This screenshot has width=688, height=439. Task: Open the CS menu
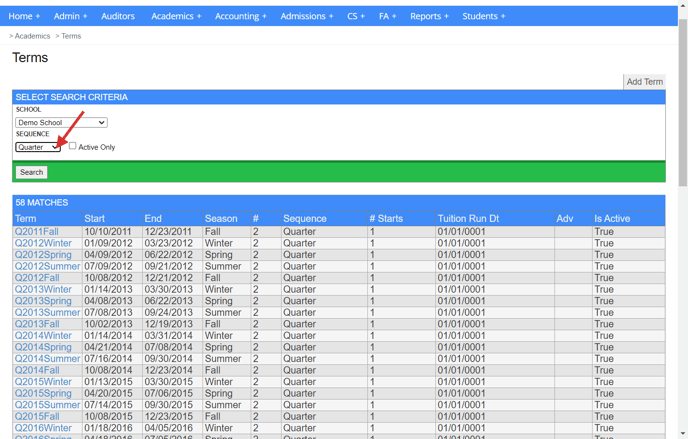coord(356,16)
